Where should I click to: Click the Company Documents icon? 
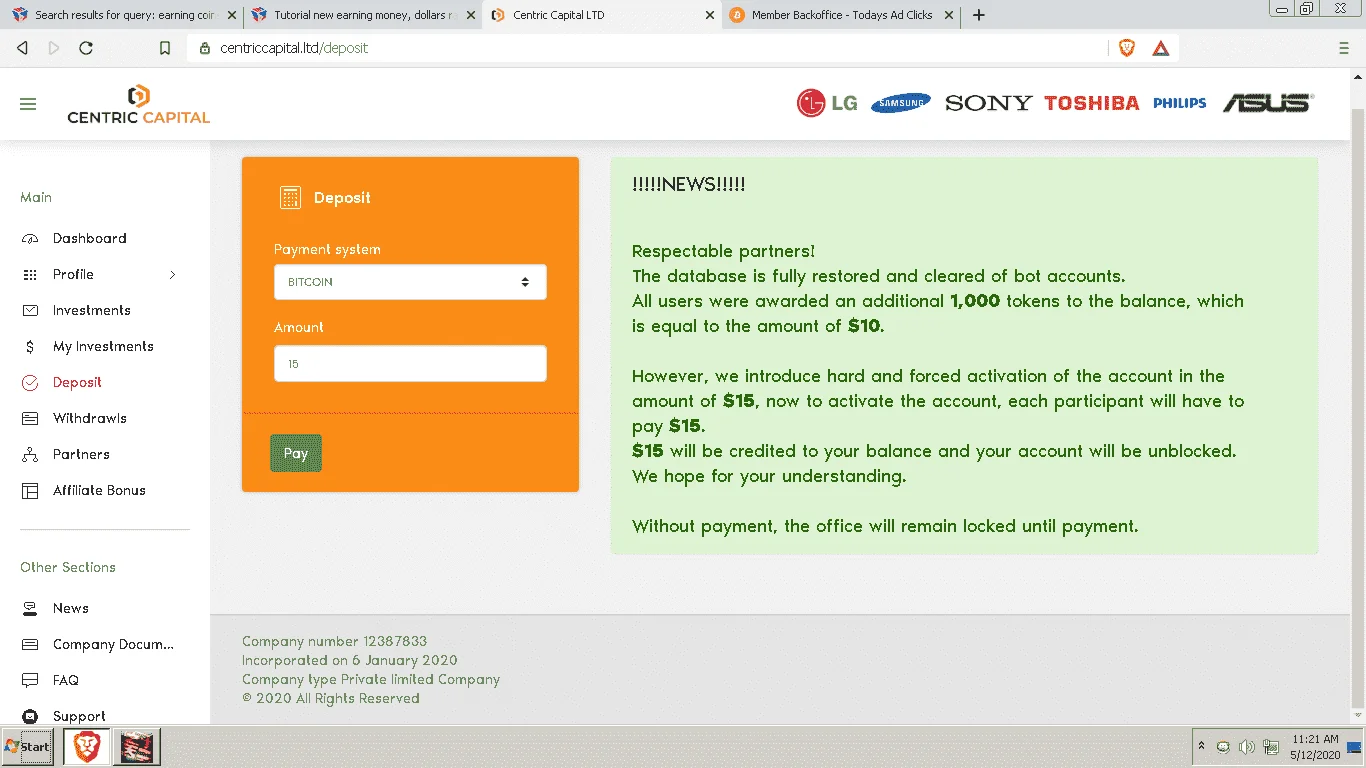[x=30, y=645]
